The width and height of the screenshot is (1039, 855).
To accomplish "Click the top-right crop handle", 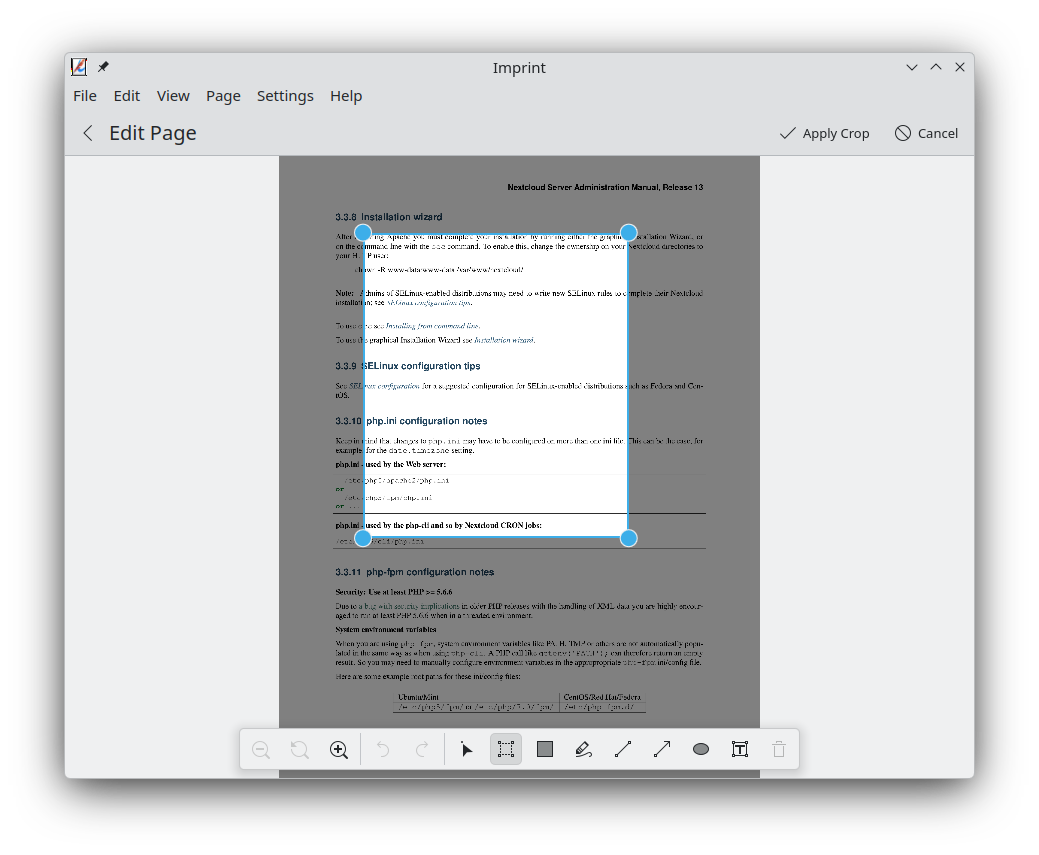I will click(629, 233).
